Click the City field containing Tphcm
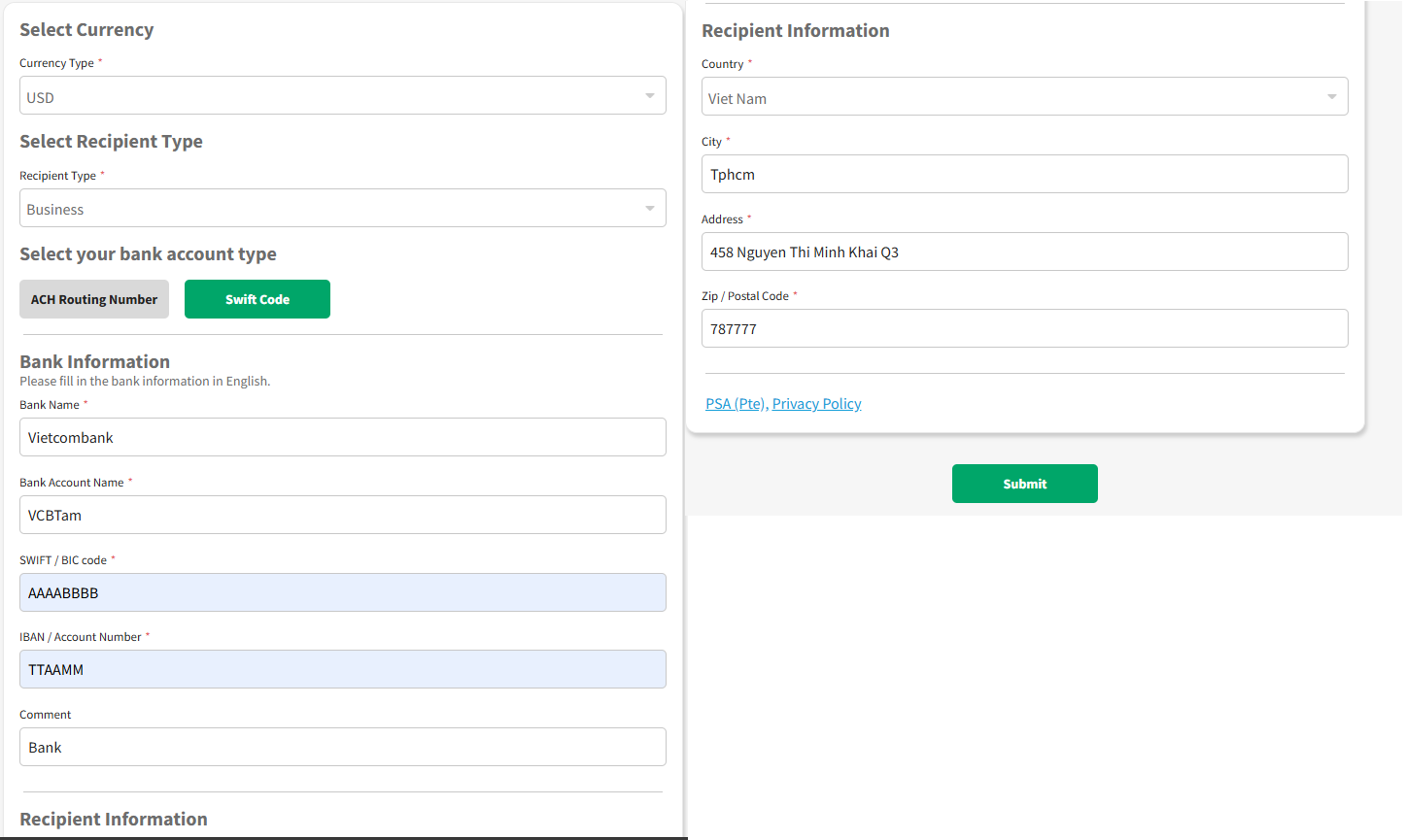Viewport: 1405px width, 840px height. [1024, 175]
